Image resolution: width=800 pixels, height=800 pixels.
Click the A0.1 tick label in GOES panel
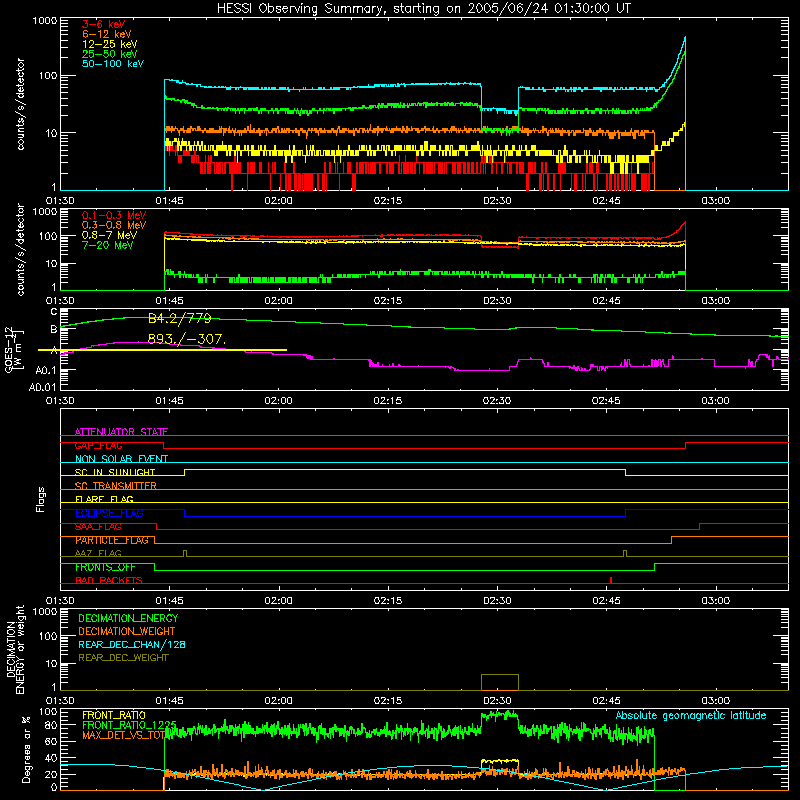[x=46, y=370]
